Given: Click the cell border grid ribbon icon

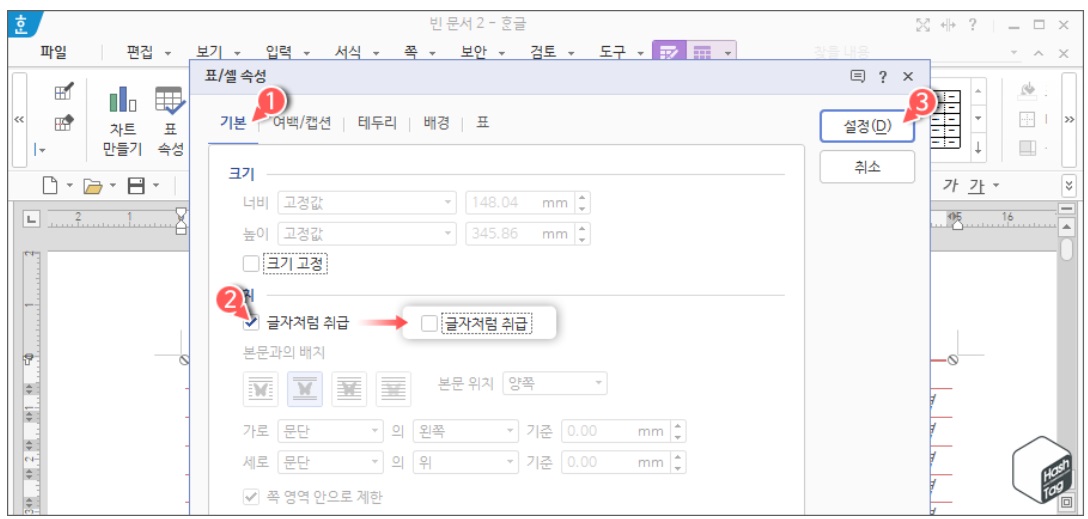Looking at the screenshot, I should click(x=1027, y=119).
